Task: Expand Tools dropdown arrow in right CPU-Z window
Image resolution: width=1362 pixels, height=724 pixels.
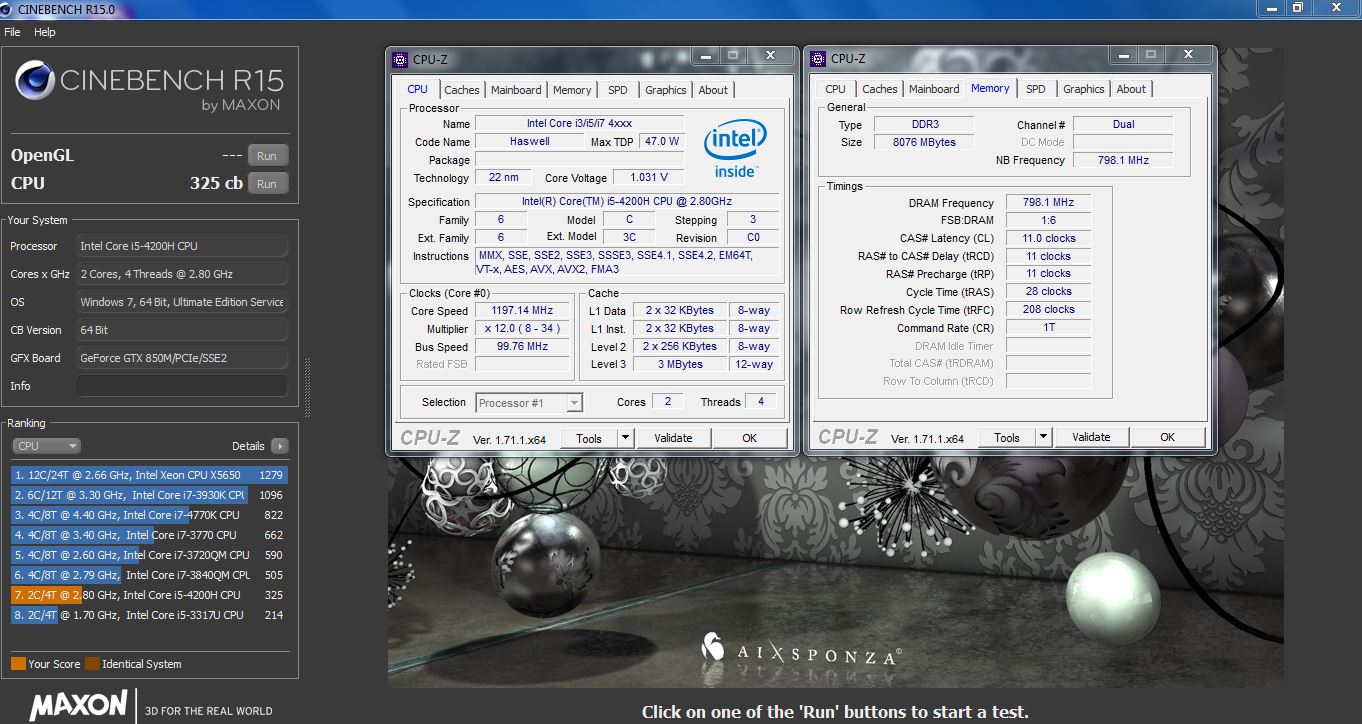Action: point(1043,437)
